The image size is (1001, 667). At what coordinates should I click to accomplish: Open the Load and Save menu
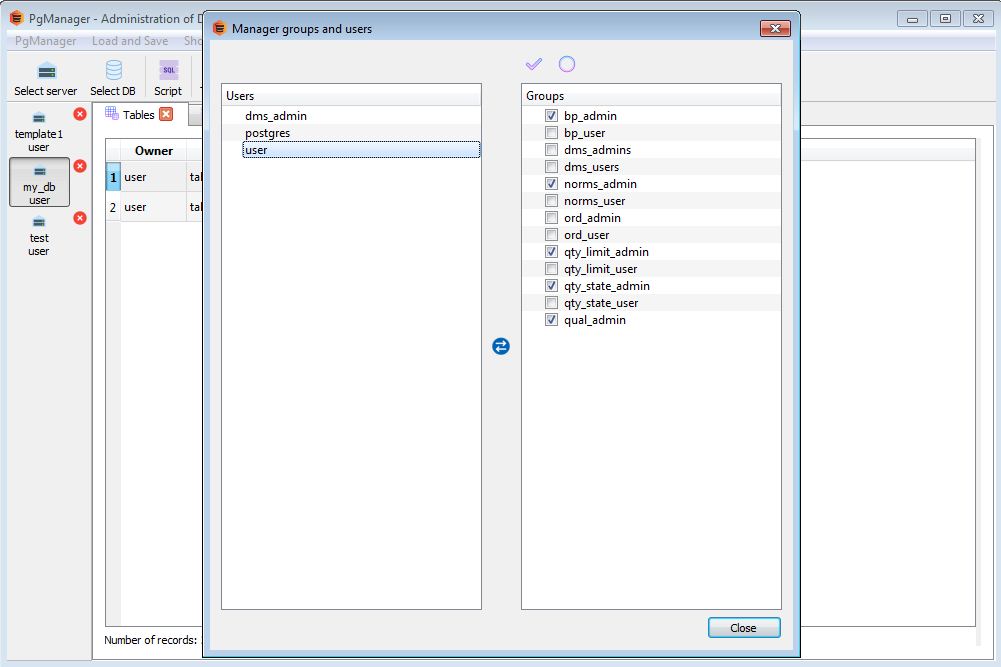click(x=130, y=41)
